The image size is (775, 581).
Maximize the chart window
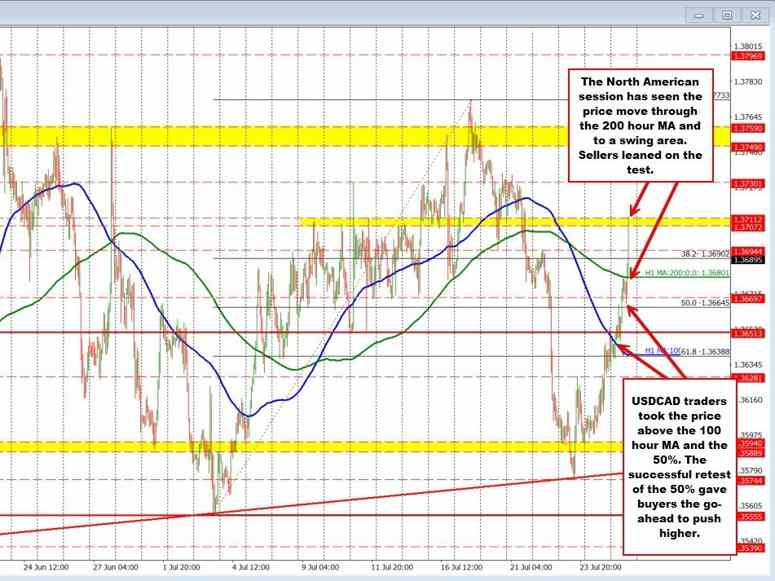(727, 15)
